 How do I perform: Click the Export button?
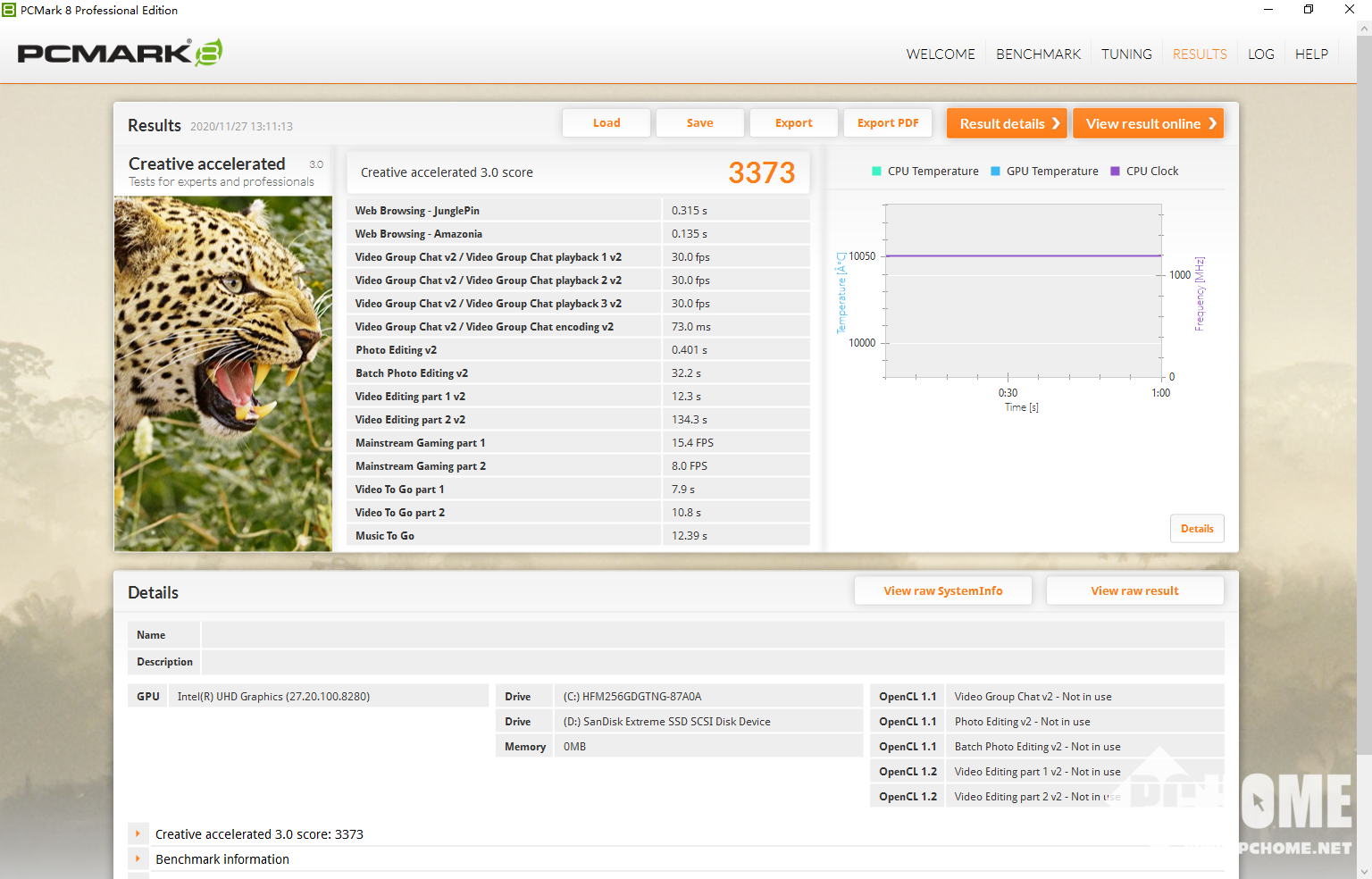794,123
